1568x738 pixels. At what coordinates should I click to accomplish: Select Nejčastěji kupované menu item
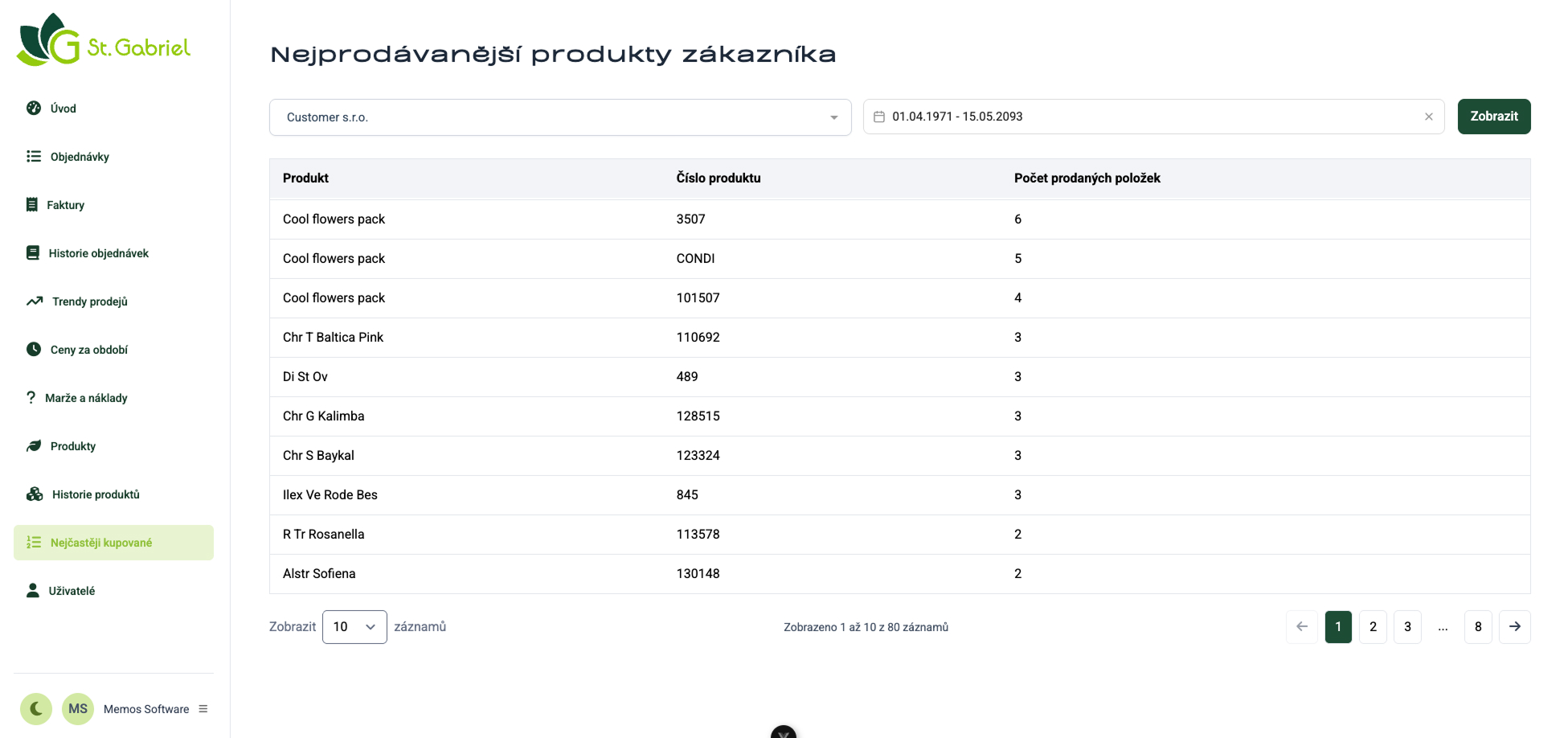(101, 543)
